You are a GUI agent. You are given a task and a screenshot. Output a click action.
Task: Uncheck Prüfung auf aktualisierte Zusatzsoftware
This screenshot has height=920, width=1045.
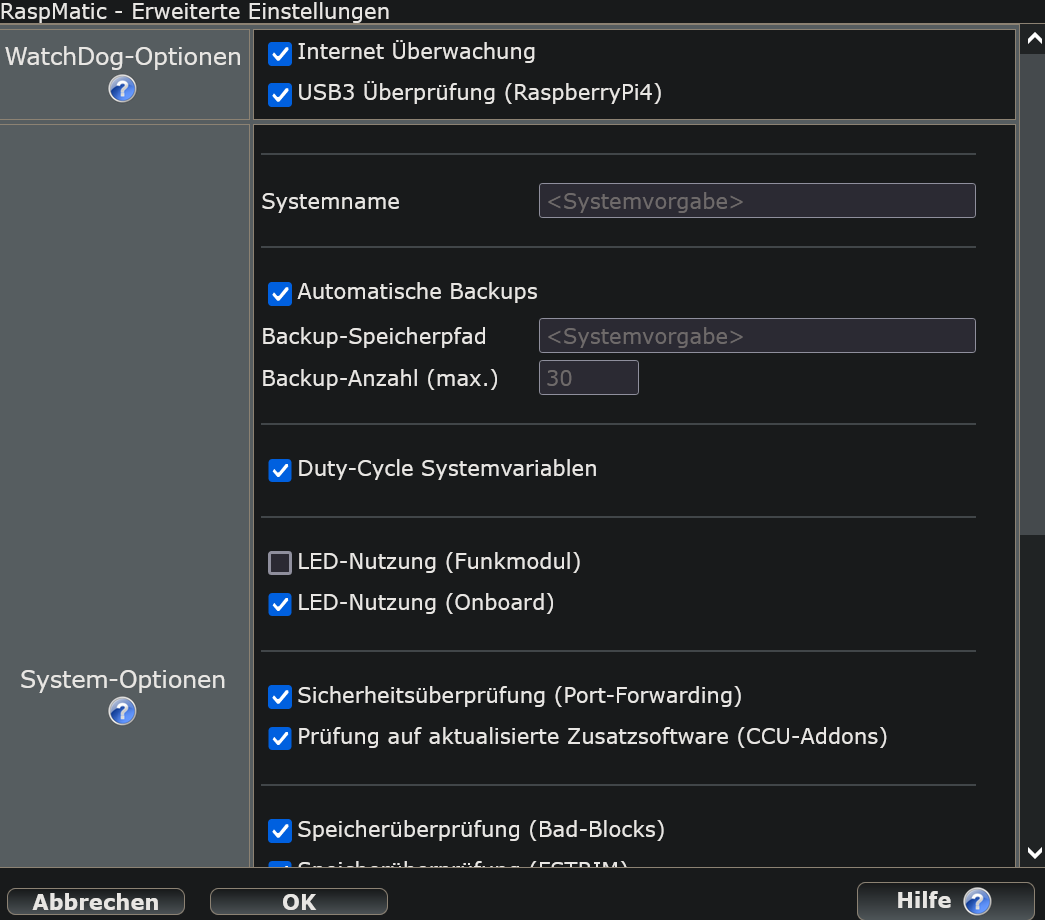click(x=280, y=739)
